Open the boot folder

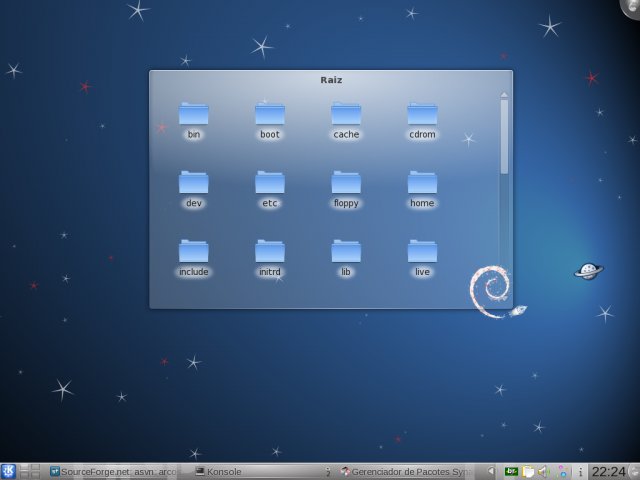click(269, 114)
